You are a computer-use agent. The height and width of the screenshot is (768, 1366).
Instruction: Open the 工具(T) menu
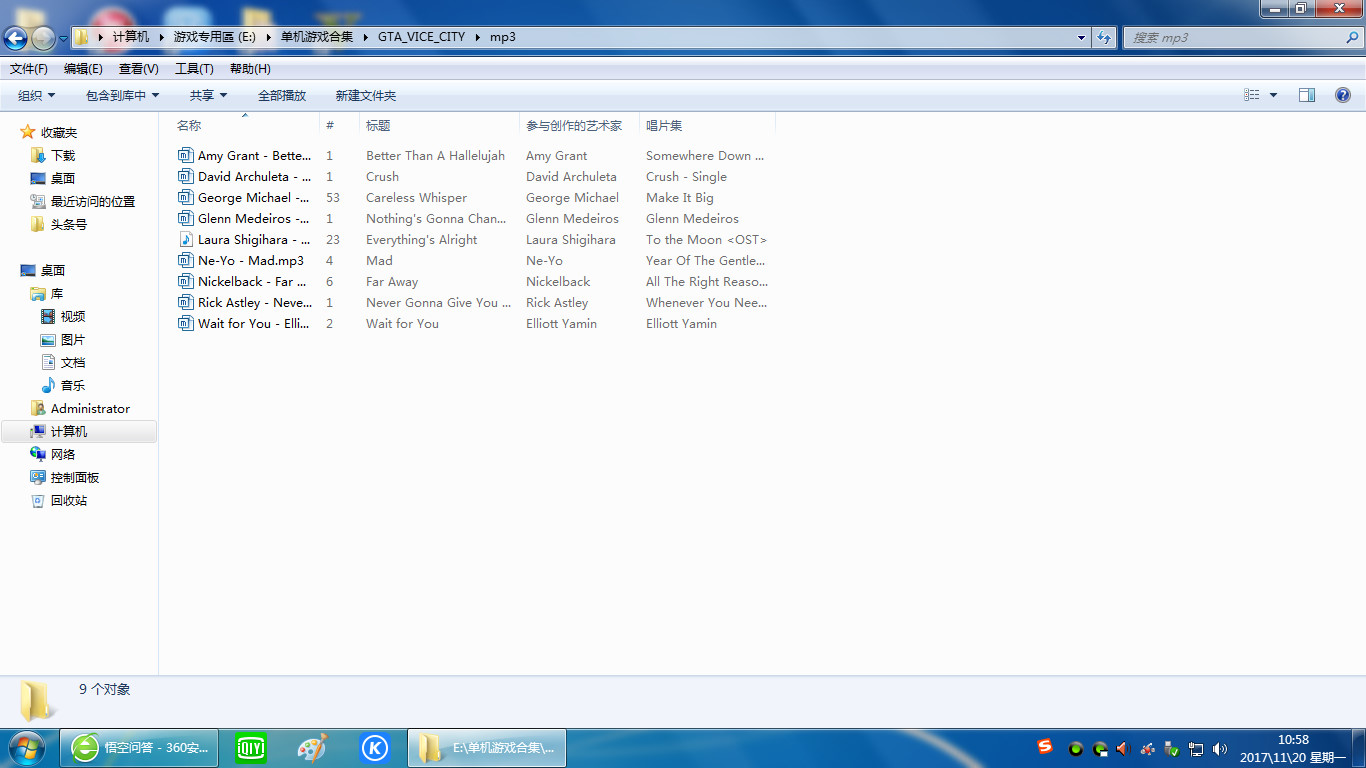coord(194,69)
